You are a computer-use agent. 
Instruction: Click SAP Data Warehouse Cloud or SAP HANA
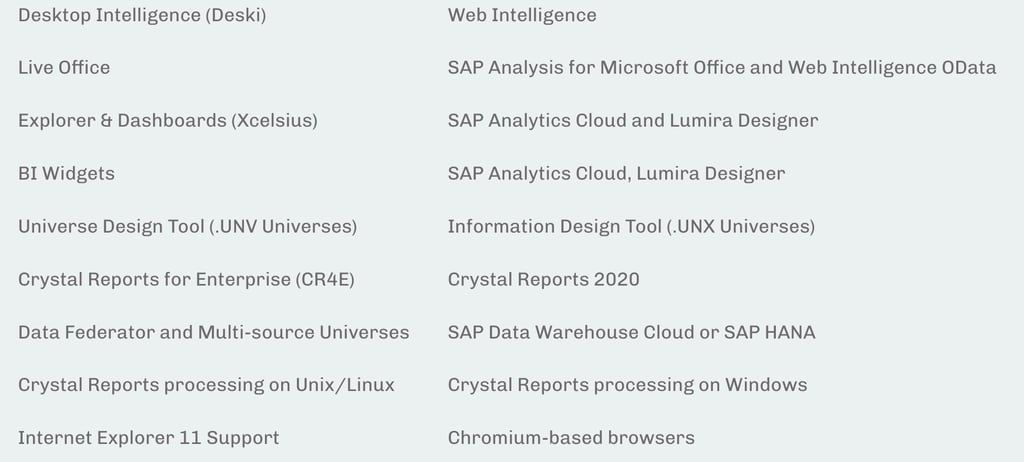[631, 333]
